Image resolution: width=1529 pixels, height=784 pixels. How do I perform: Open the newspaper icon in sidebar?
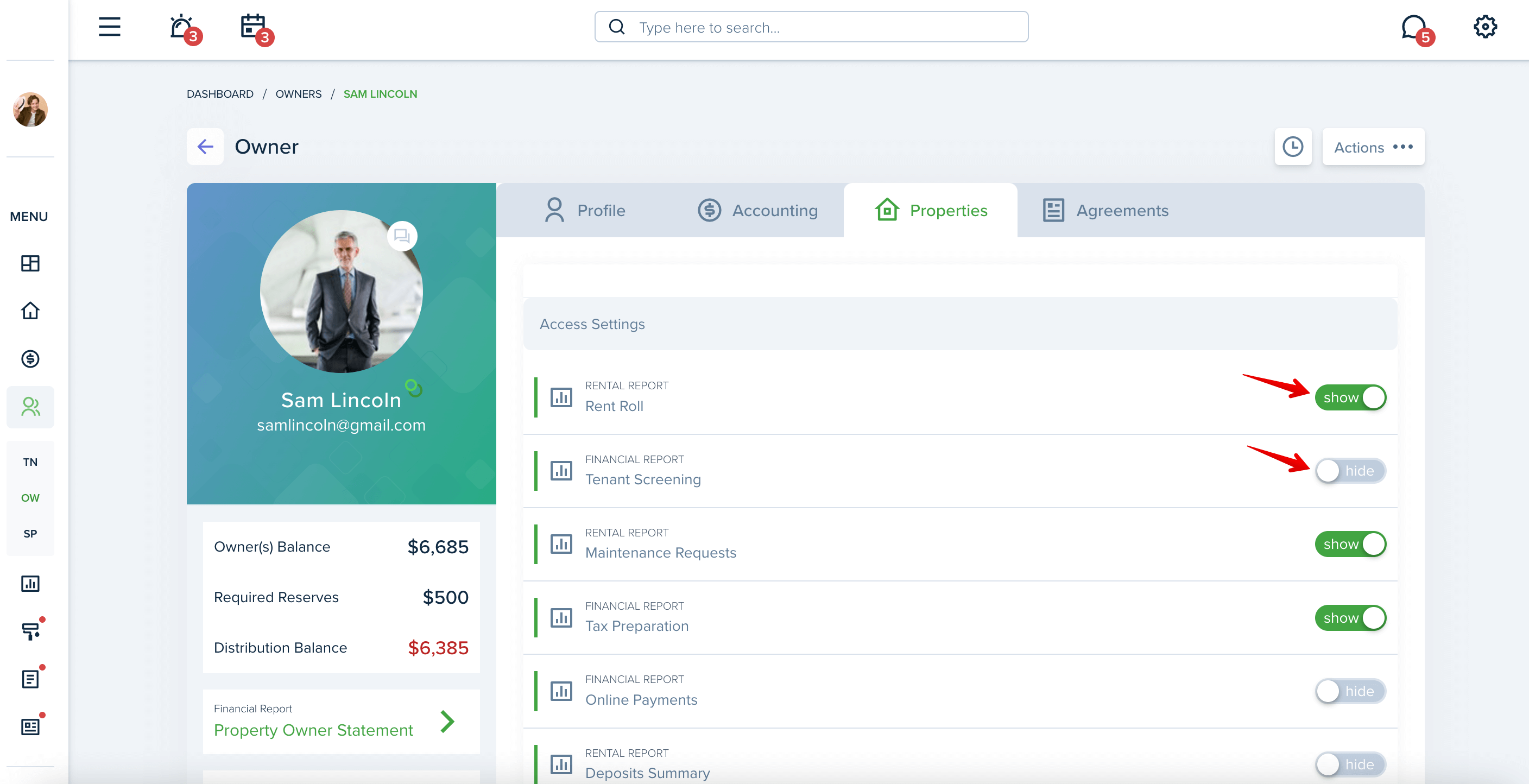click(30, 727)
